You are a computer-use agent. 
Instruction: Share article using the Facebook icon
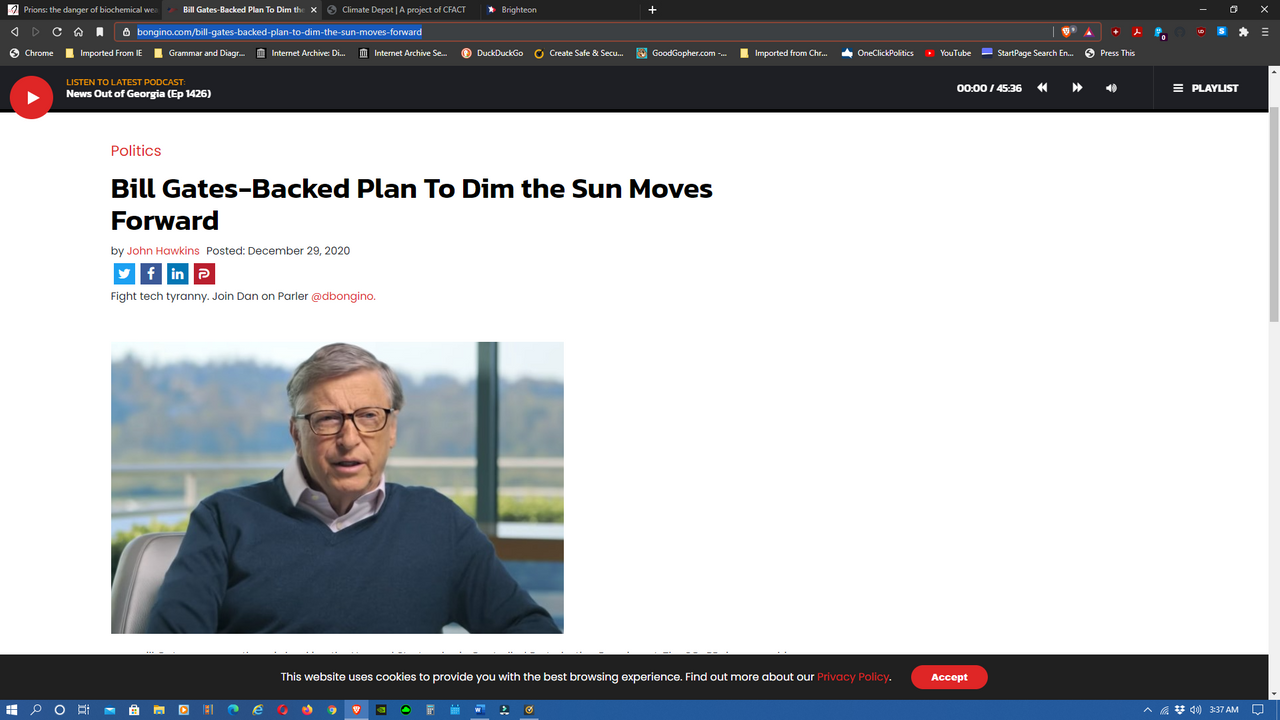point(151,274)
